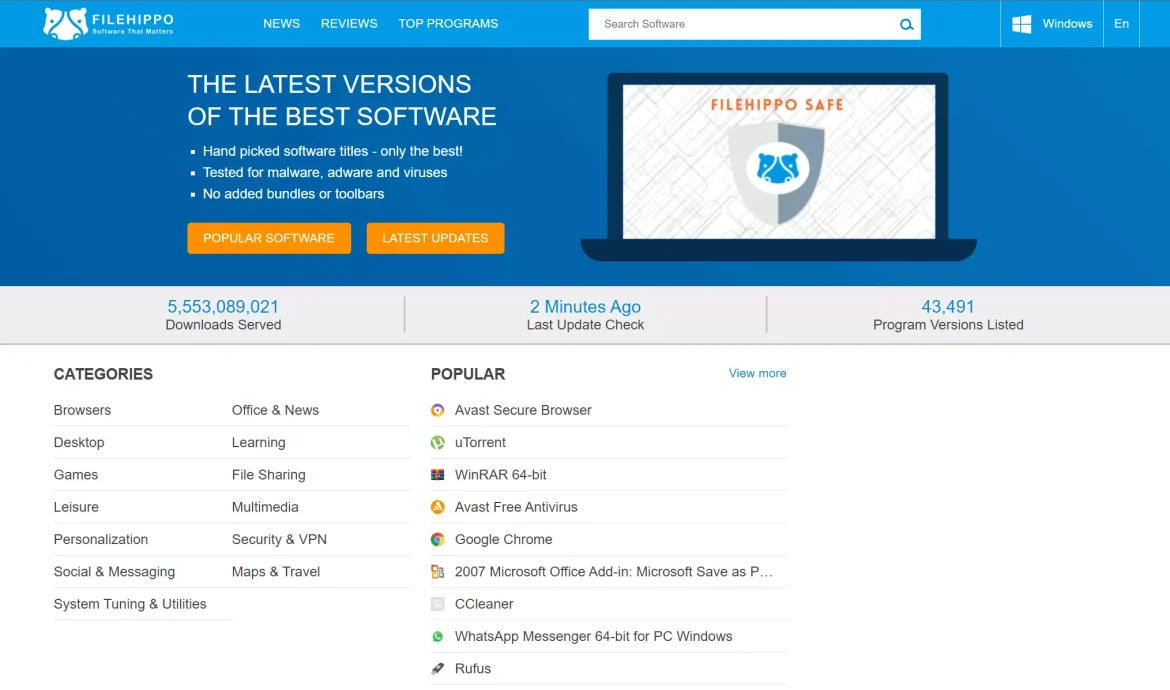This screenshot has width=1170, height=690.
Task: Select the CCleaner text link
Action: 484,604
